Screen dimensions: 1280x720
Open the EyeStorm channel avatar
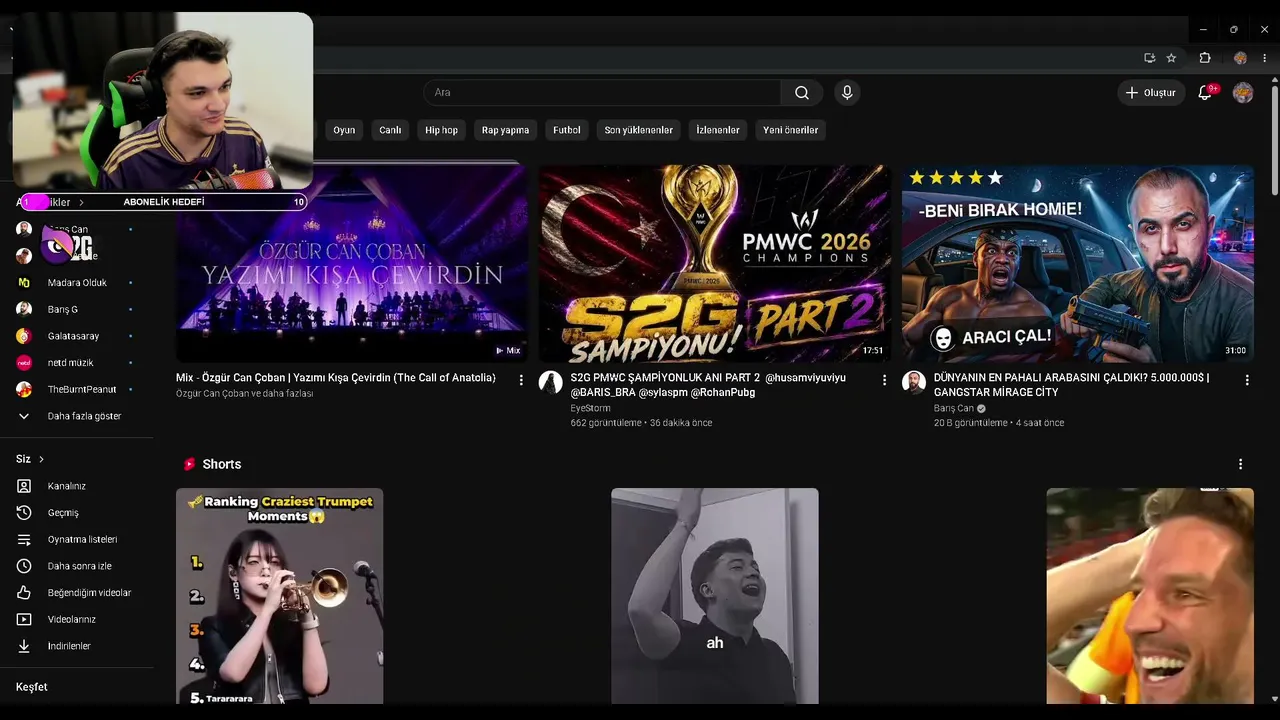[551, 382]
